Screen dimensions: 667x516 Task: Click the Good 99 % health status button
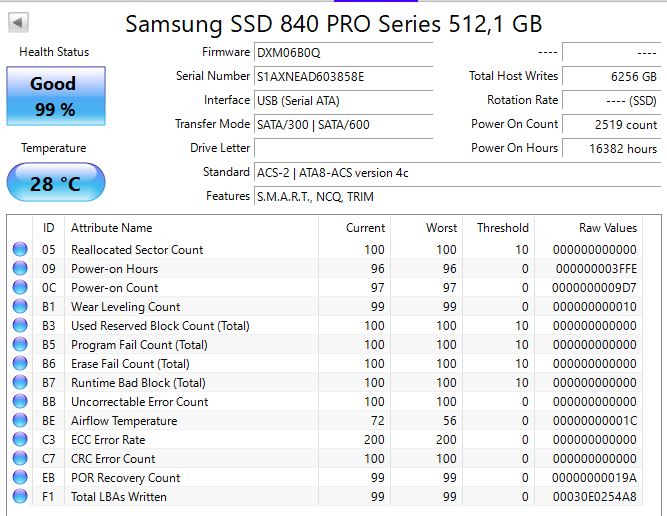(x=55, y=96)
